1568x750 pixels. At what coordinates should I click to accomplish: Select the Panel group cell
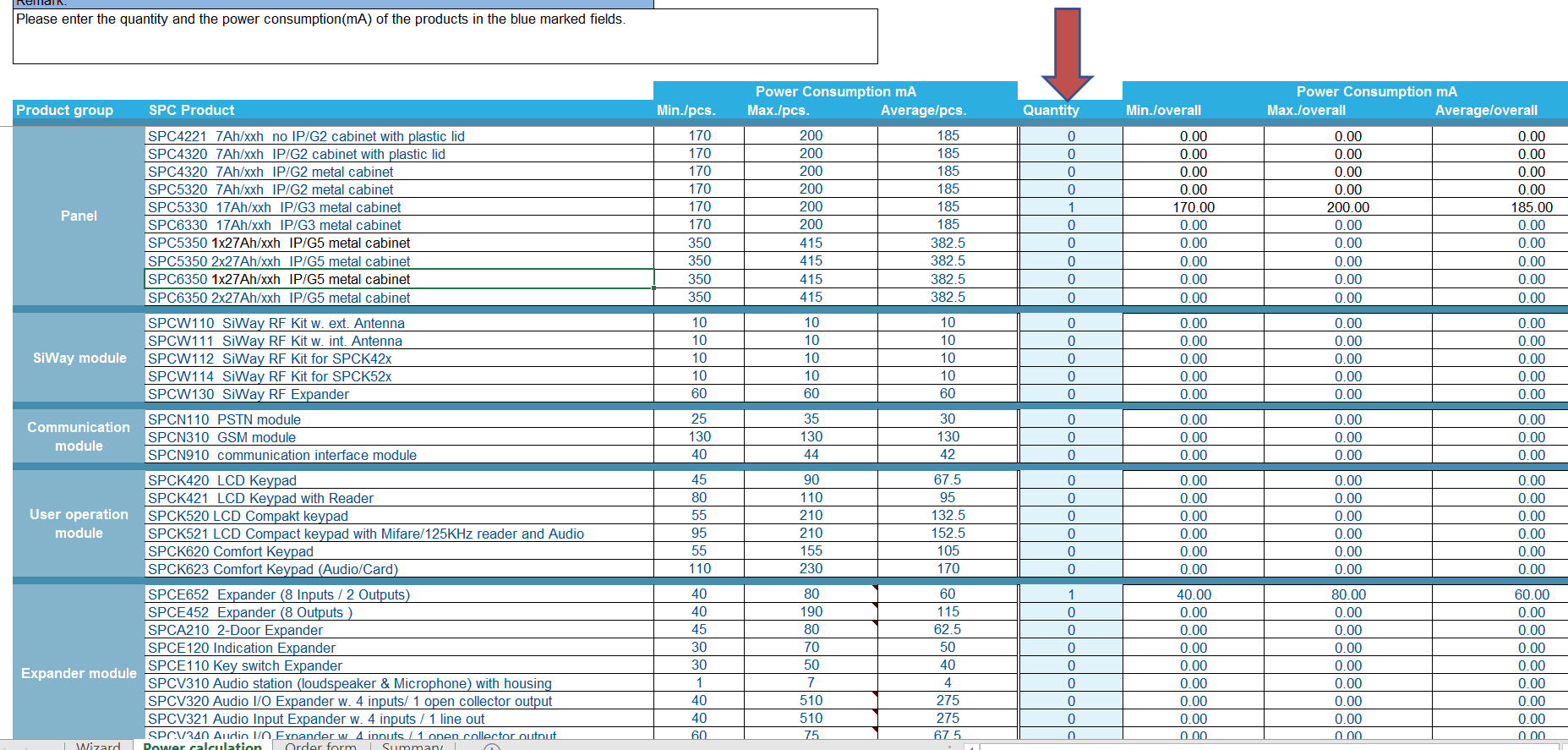click(79, 216)
